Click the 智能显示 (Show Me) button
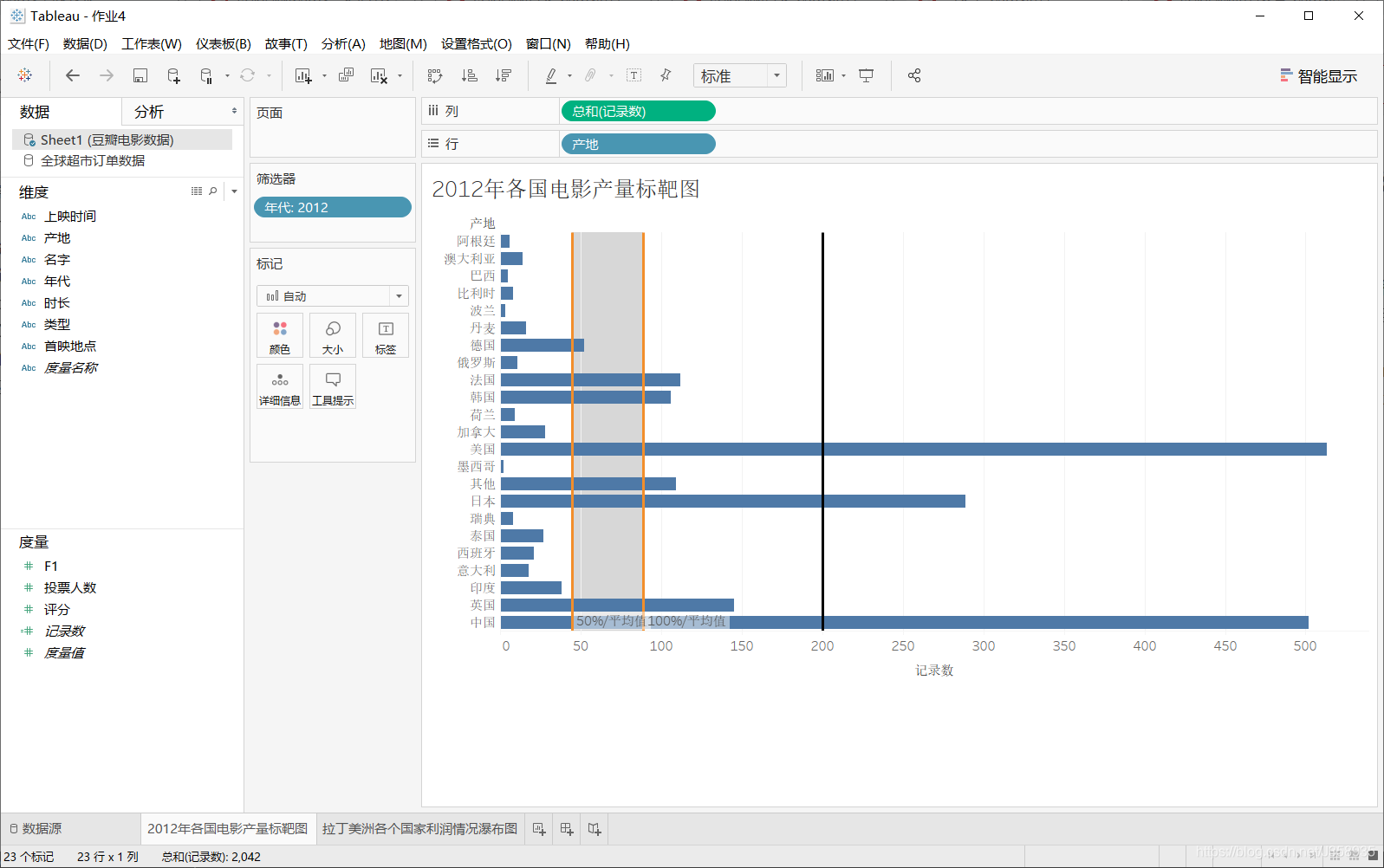Screen dimensions: 1384x868 pyautogui.click(x=1319, y=76)
